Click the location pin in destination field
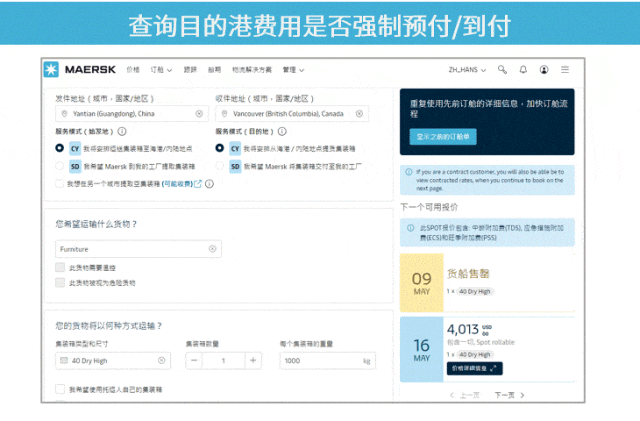 224,114
